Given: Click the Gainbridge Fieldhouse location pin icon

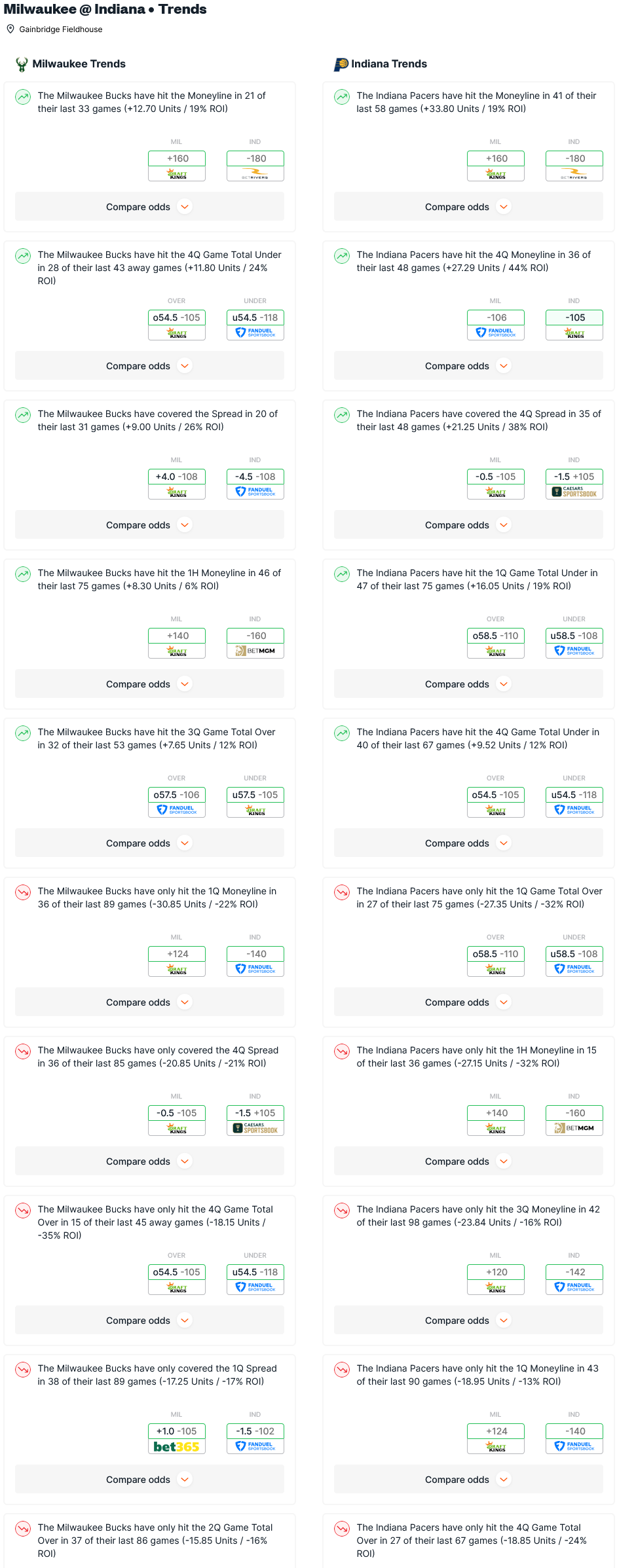Looking at the screenshot, I should pyautogui.click(x=10, y=29).
